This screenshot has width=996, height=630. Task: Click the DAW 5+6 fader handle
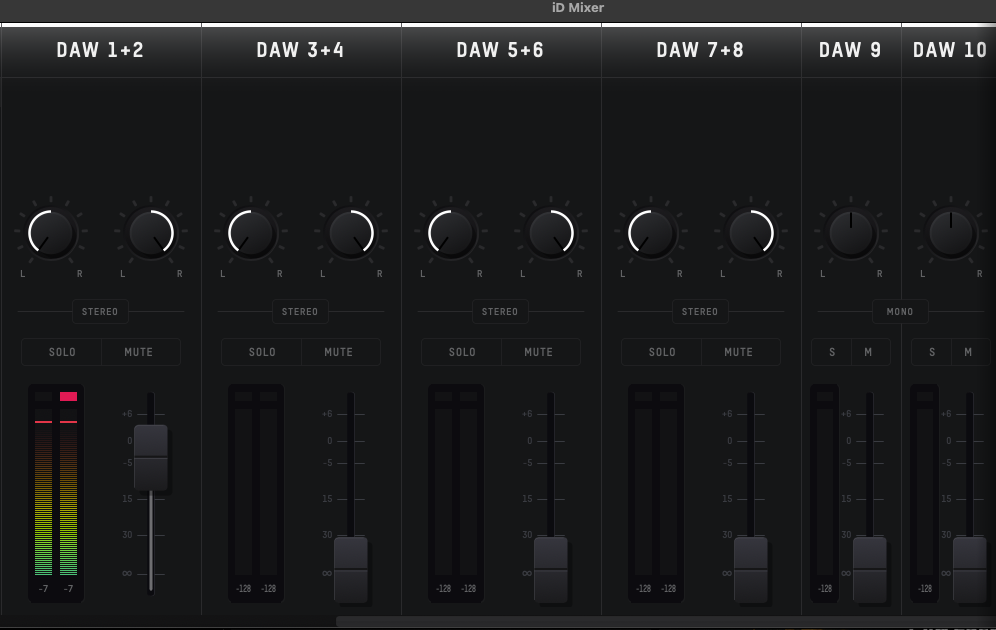(x=551, y=570)
